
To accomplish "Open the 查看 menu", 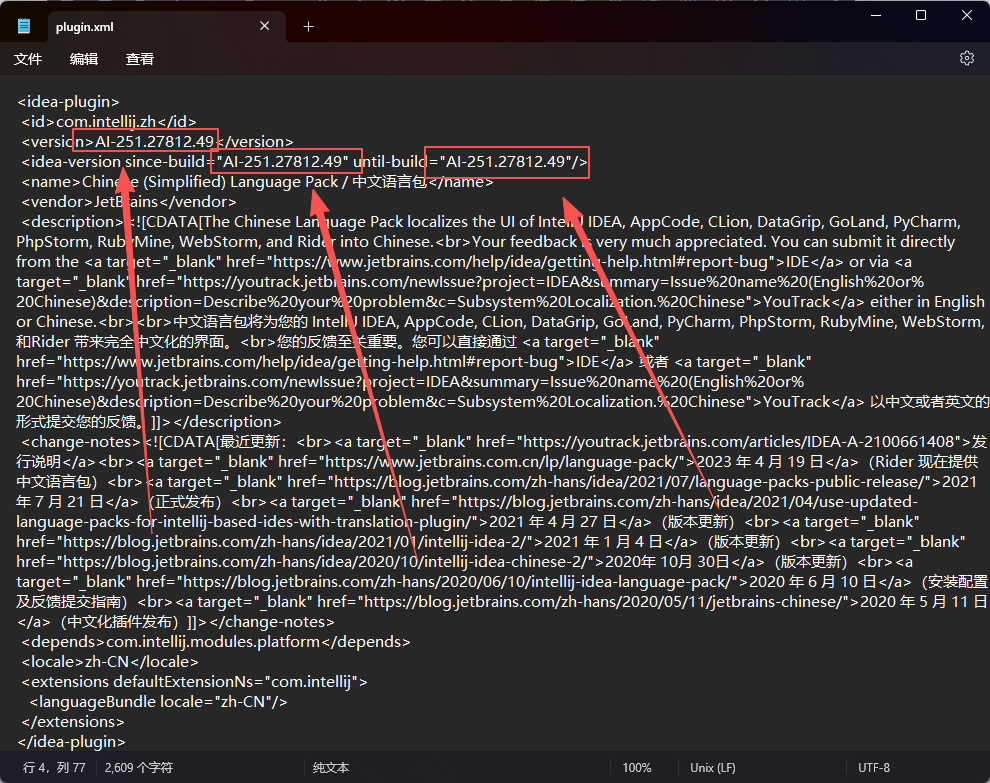I will point(140,59).
